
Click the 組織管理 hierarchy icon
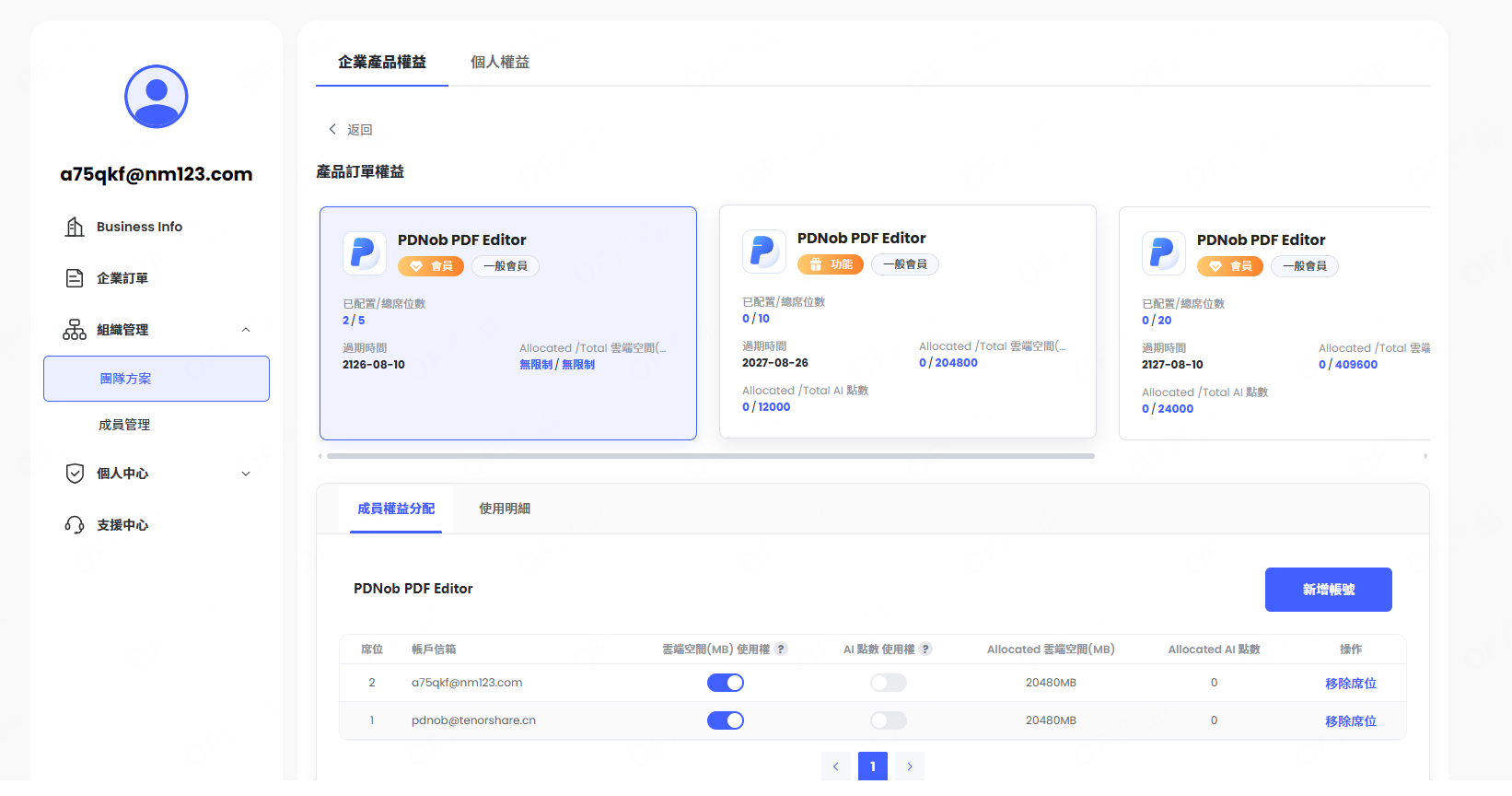click(x=75, y=330)
